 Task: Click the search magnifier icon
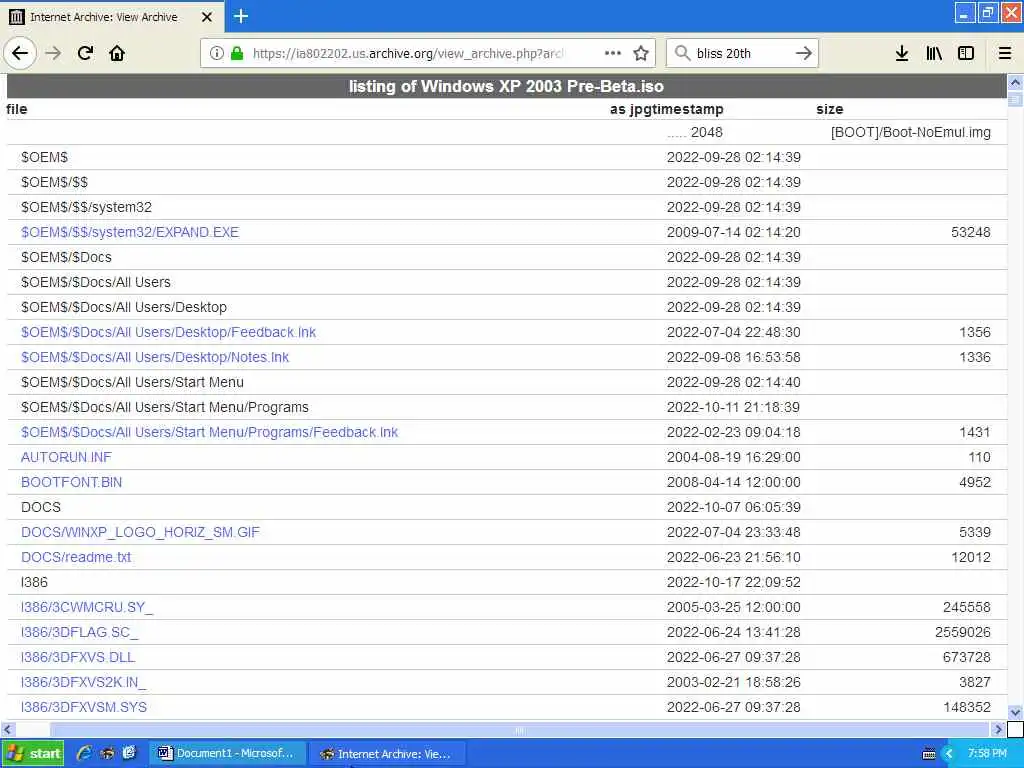682,54
